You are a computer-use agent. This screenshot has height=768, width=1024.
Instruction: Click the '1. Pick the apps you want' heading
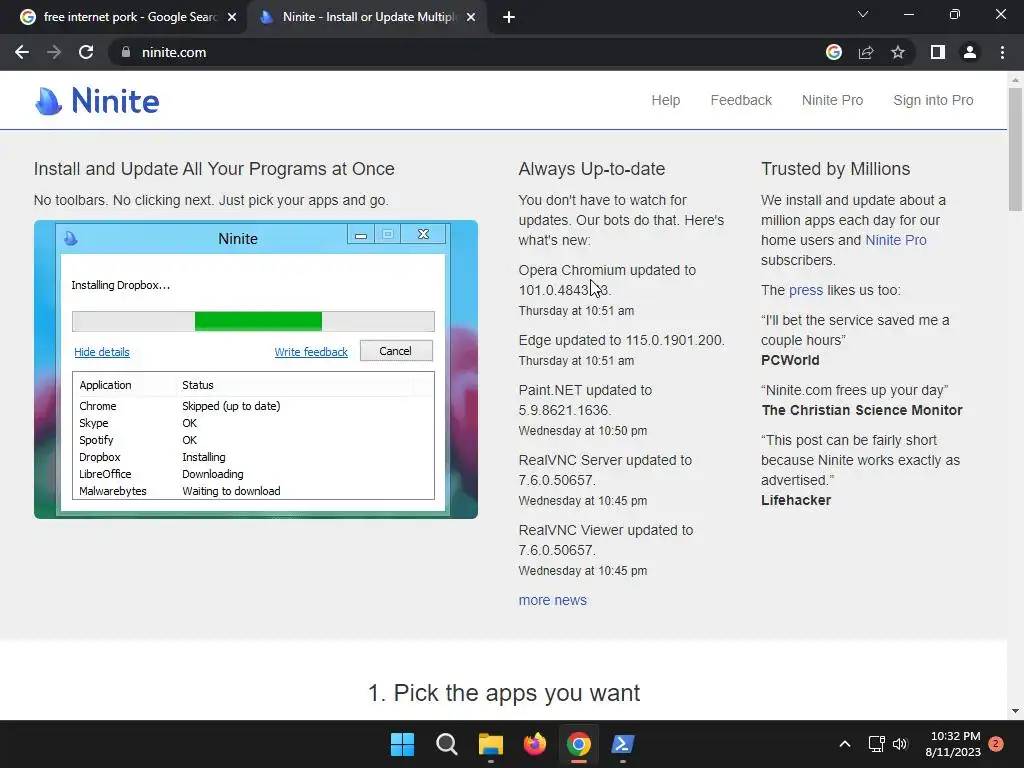504,693
